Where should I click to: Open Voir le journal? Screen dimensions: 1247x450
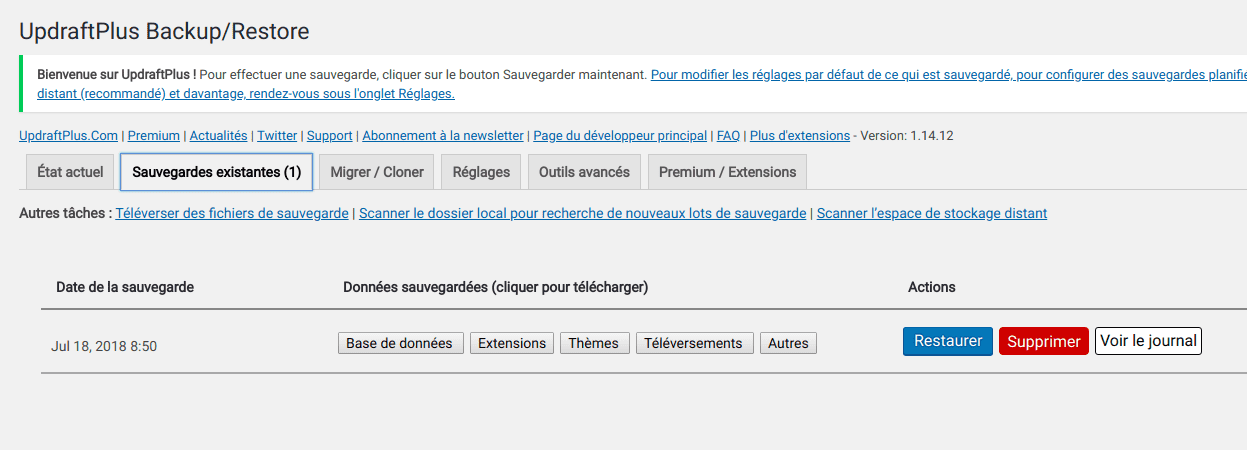pos(1148,341)
